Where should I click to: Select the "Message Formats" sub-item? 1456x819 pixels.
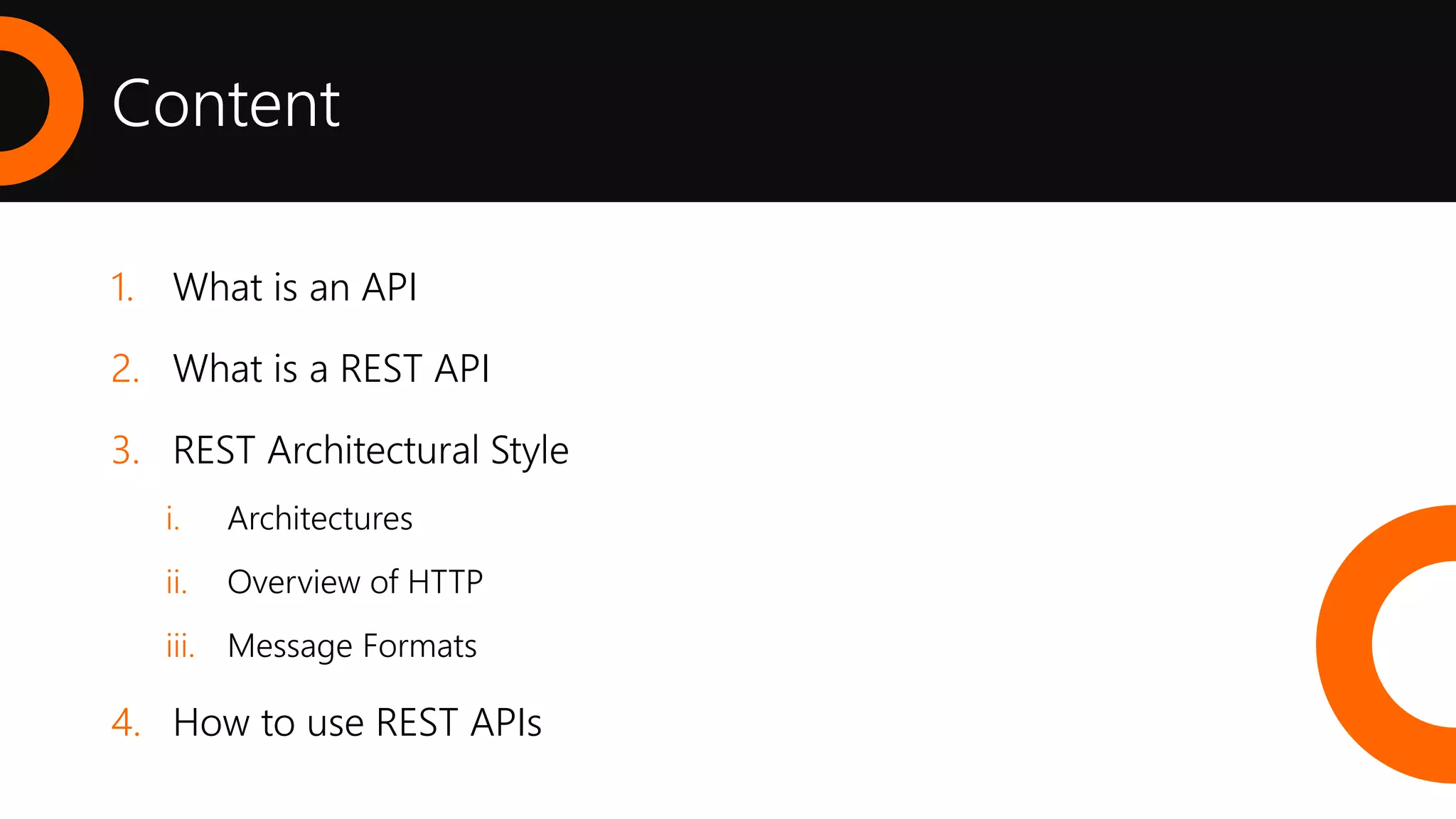click(352, 646)
